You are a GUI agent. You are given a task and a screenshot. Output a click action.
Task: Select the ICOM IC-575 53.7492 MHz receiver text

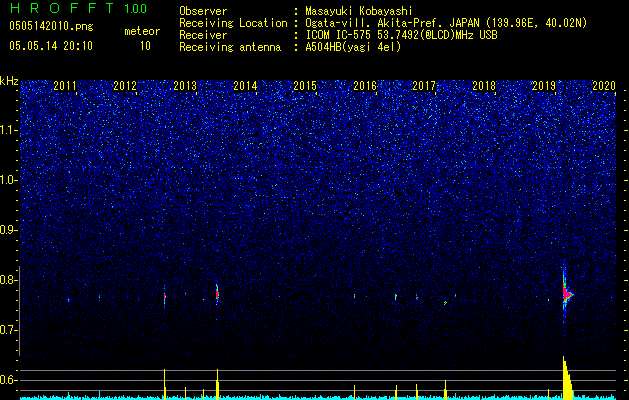(401, 35)
